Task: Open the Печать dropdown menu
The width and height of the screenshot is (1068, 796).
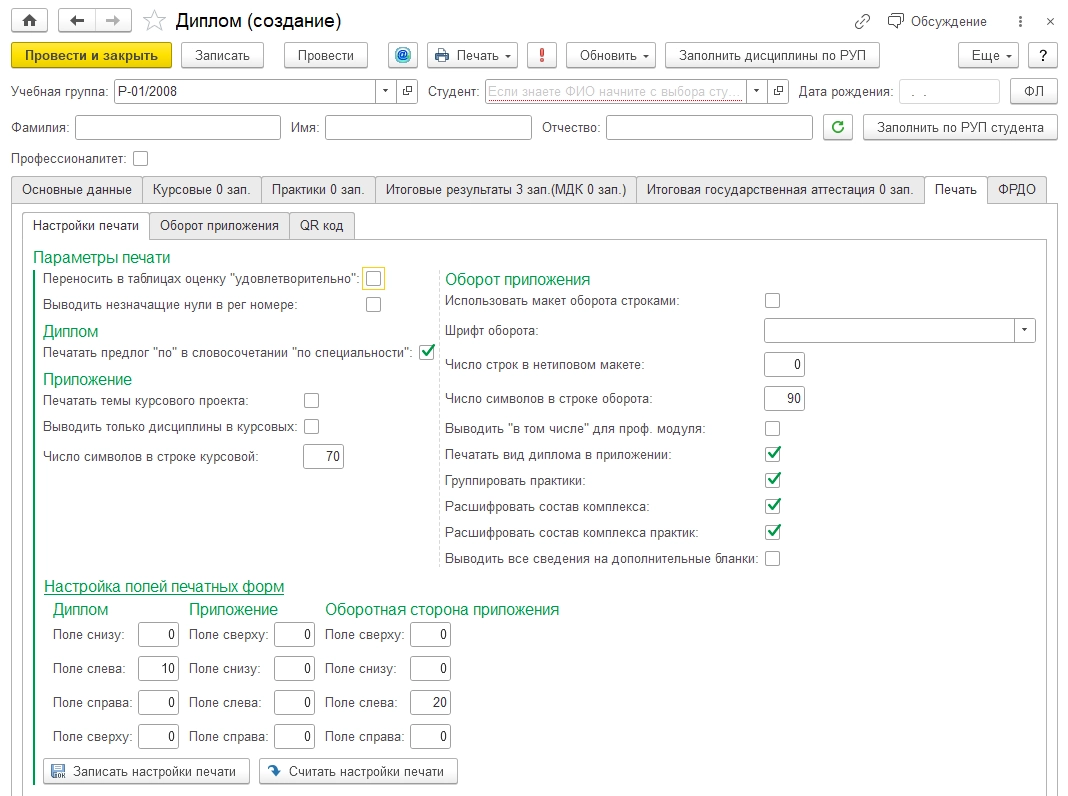Action: click(x=473, y=55)
